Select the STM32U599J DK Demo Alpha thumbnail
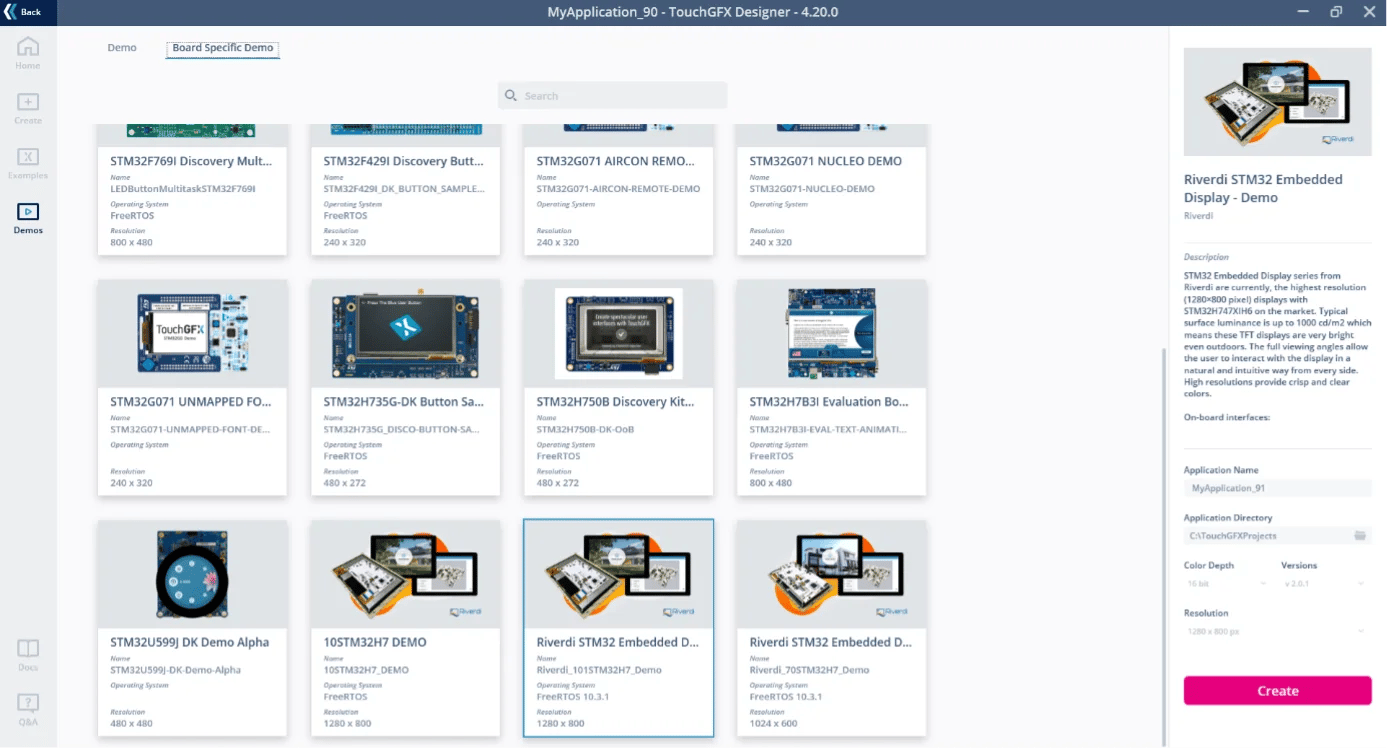The image size is (1390, 751). (192, 574)
